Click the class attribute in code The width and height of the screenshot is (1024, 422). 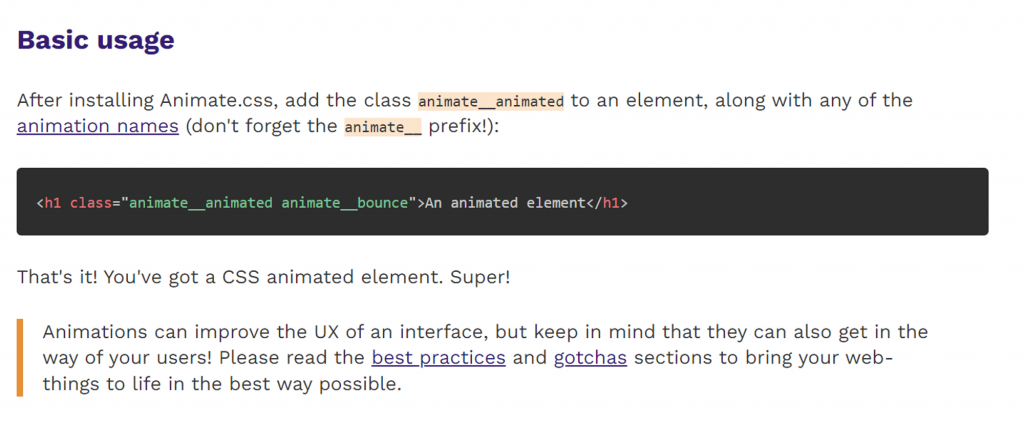[91, 203]
